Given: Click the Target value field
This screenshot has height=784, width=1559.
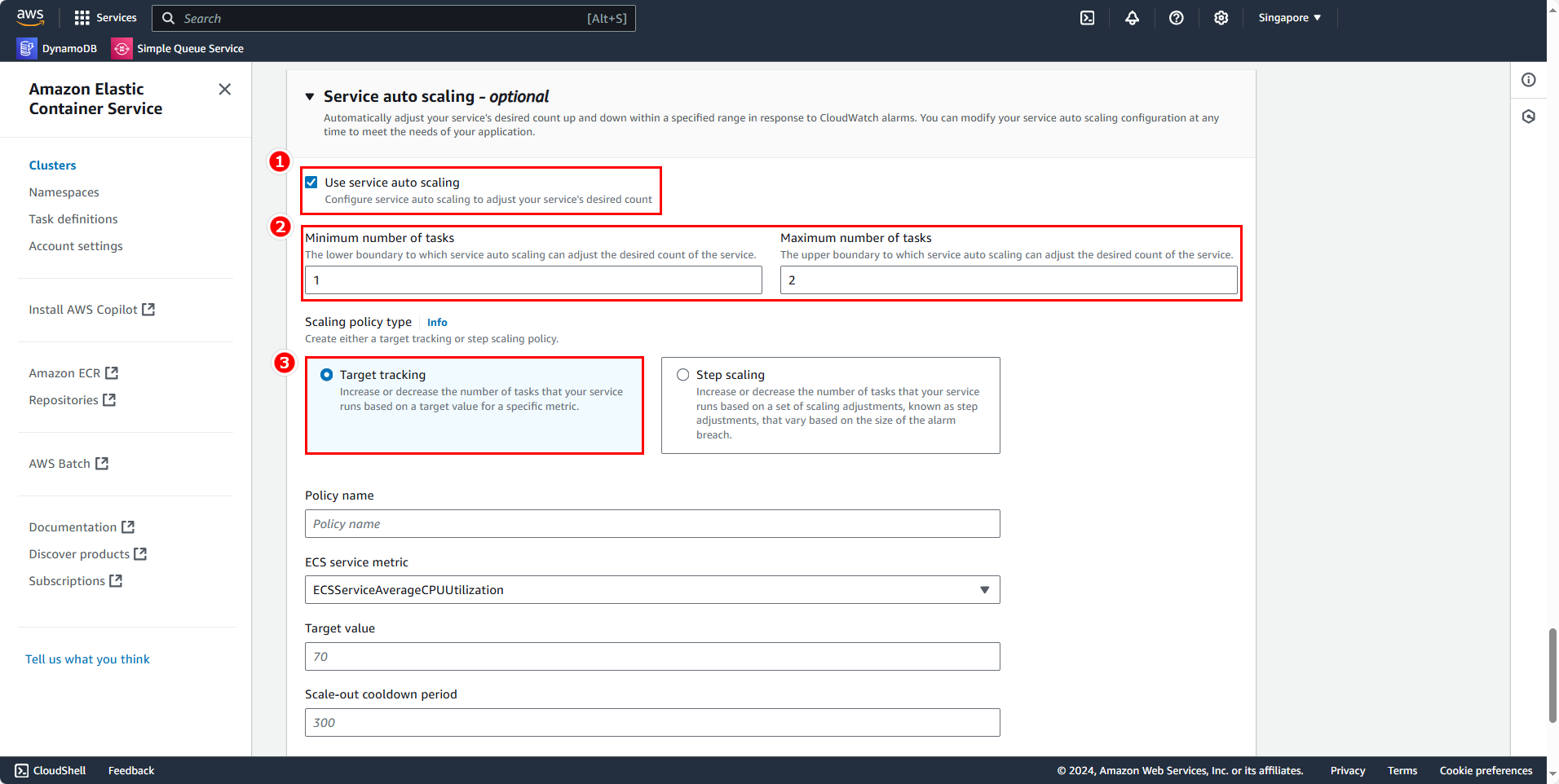Looking at the screenshot, I should [652, 657].
